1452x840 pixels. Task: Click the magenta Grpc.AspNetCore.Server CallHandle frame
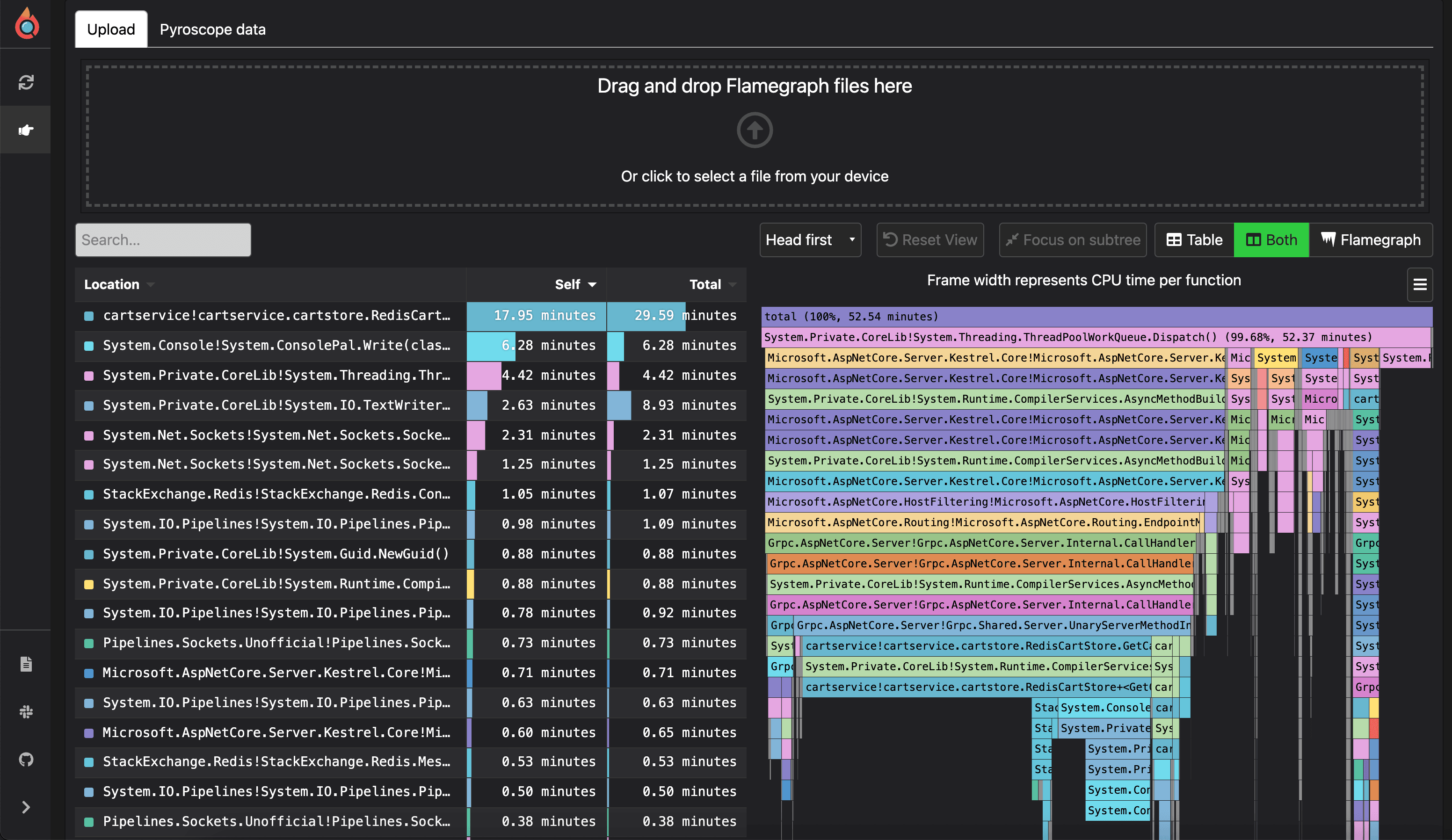click(x=980, y=604)
